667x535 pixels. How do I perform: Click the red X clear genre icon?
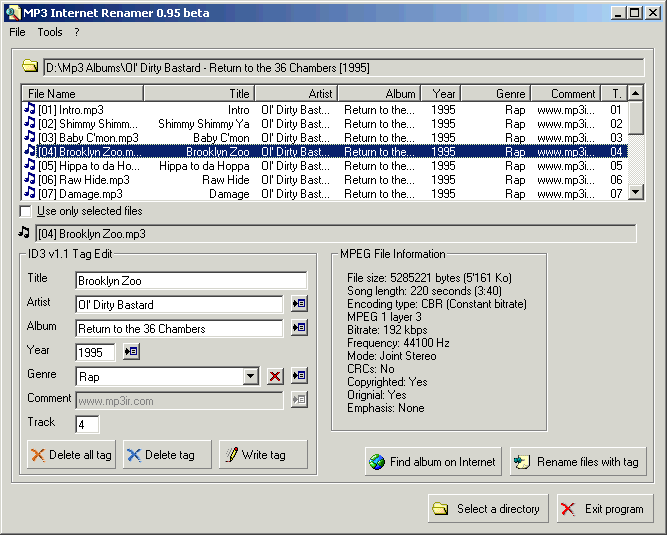pyautogui.click(x=275, y=376)
